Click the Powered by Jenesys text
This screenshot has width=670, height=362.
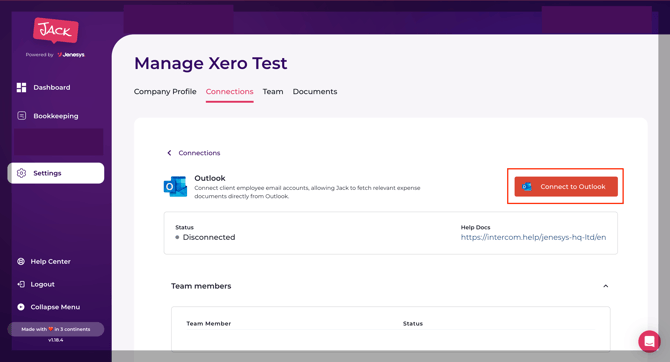point(55,55)
